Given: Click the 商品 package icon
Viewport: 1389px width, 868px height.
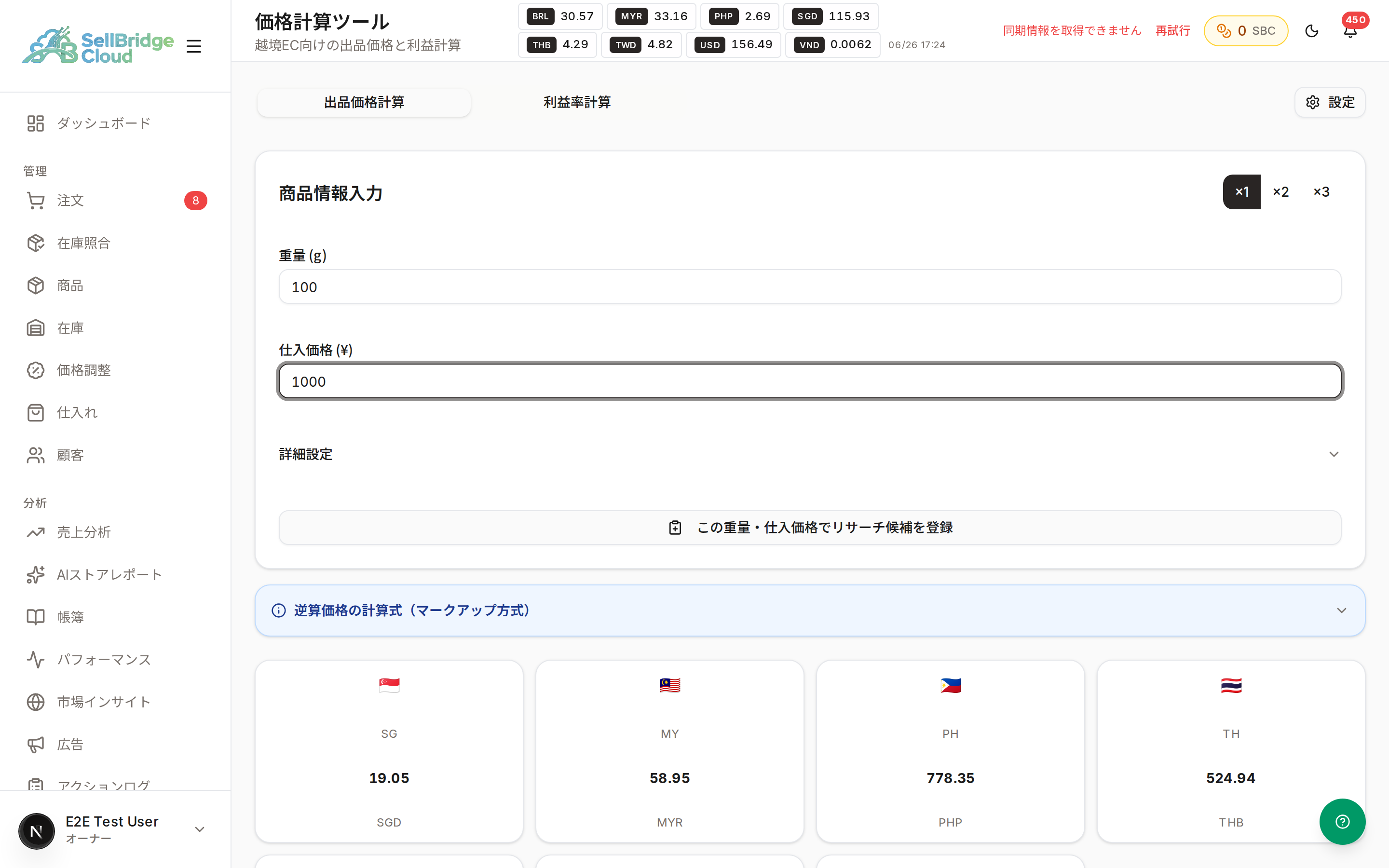Looking at the screenshot, I should pos(36,285).
